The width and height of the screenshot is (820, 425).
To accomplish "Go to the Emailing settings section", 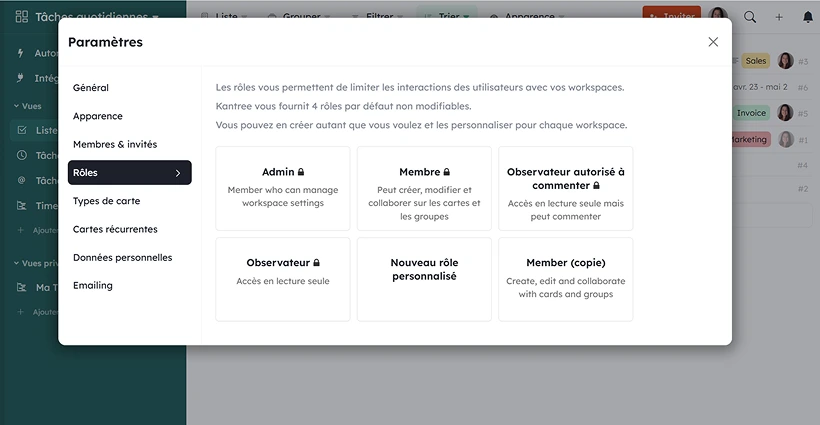I will [93, 285].
